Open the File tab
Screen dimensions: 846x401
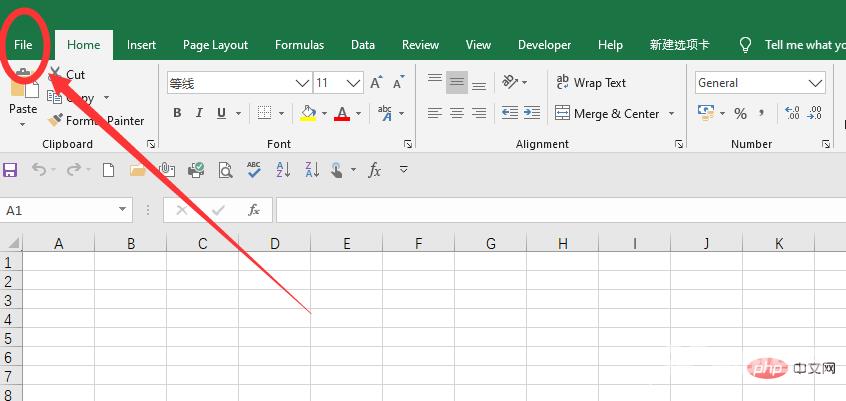23,45
